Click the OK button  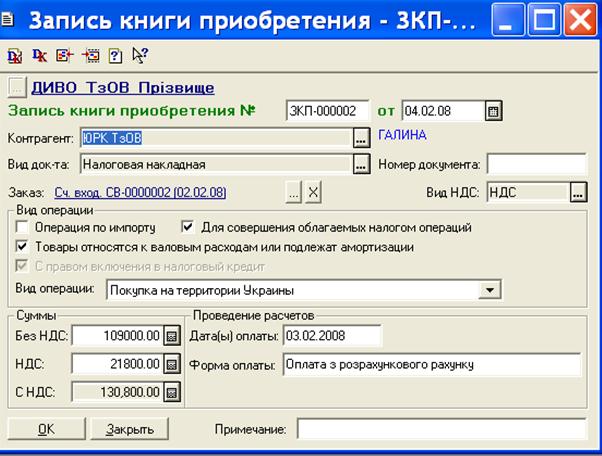[46, 429]
